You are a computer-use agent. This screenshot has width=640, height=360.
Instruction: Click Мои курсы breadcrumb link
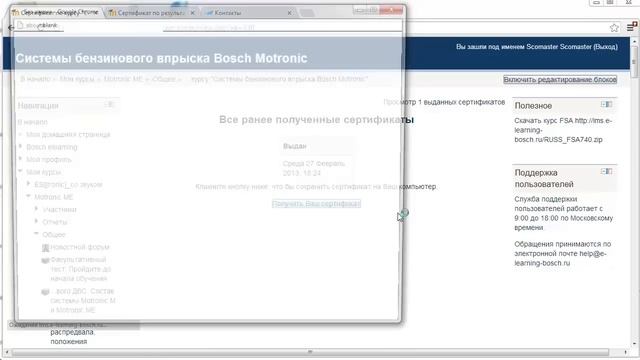pos(77,79)
